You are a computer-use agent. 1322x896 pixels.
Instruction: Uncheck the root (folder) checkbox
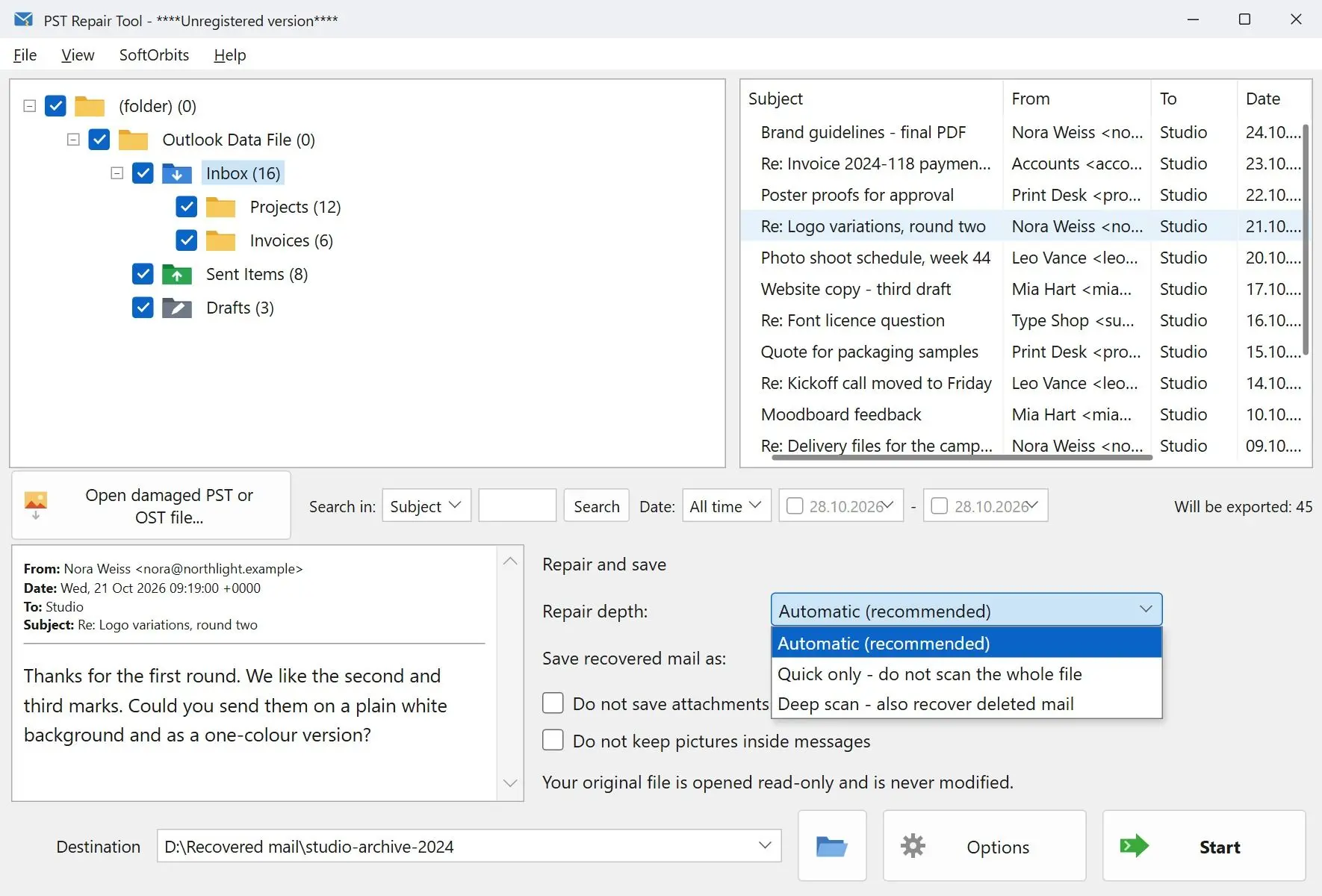56,106
